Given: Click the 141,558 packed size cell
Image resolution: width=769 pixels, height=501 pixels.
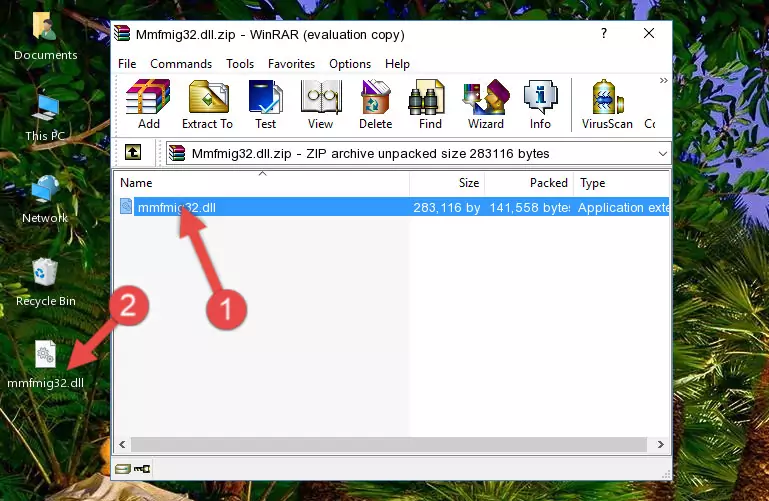Looking at the screenshot, I should [530, 207].
